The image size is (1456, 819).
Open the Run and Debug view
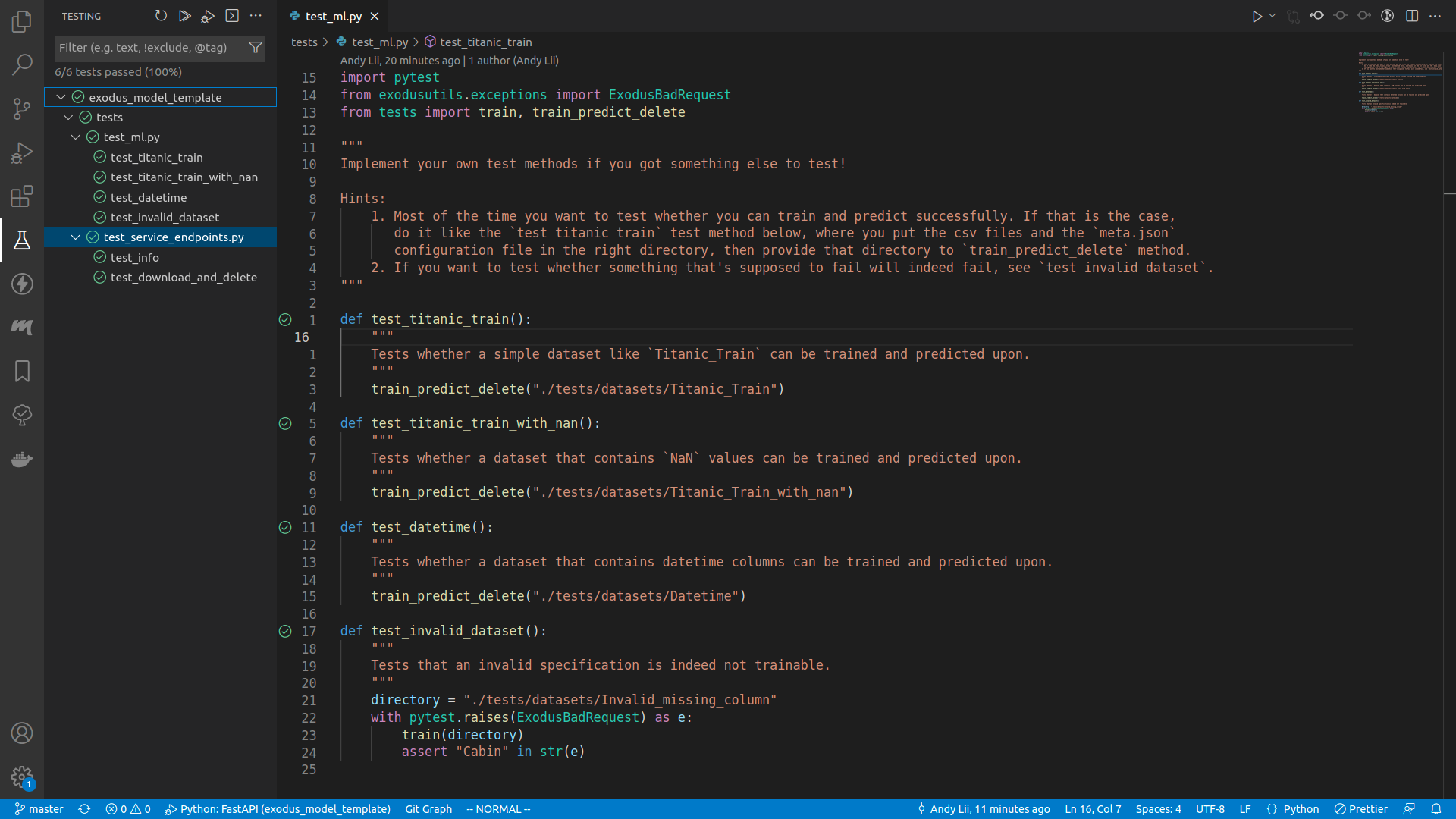point(22,152)
